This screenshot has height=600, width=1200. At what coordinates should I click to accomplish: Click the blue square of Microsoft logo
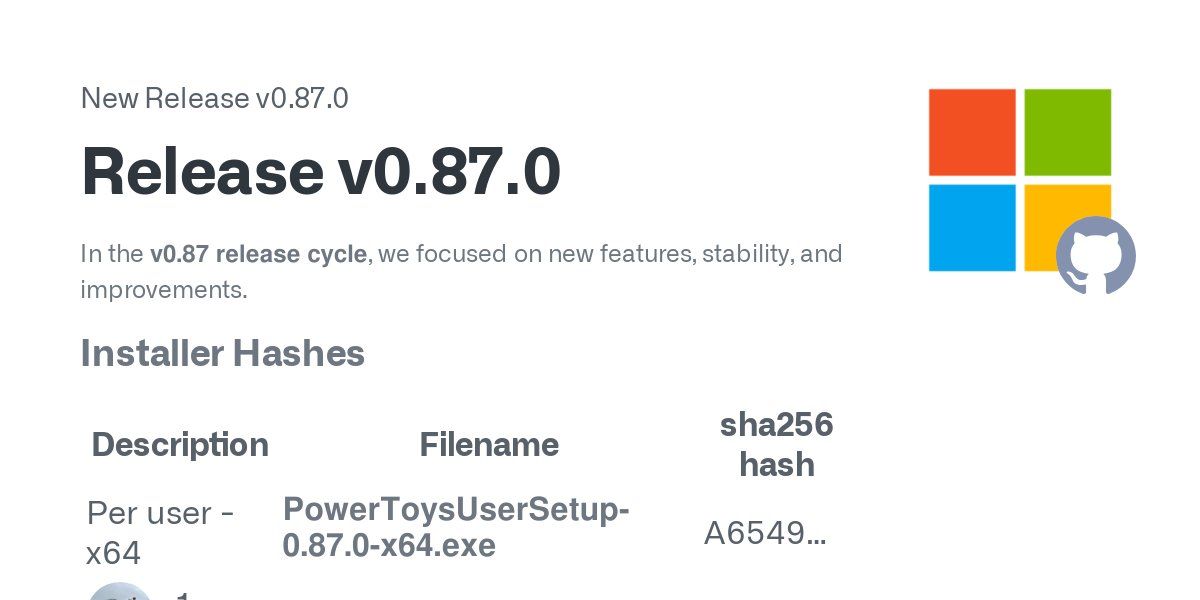pyautogui.click(x=972, y=227)
